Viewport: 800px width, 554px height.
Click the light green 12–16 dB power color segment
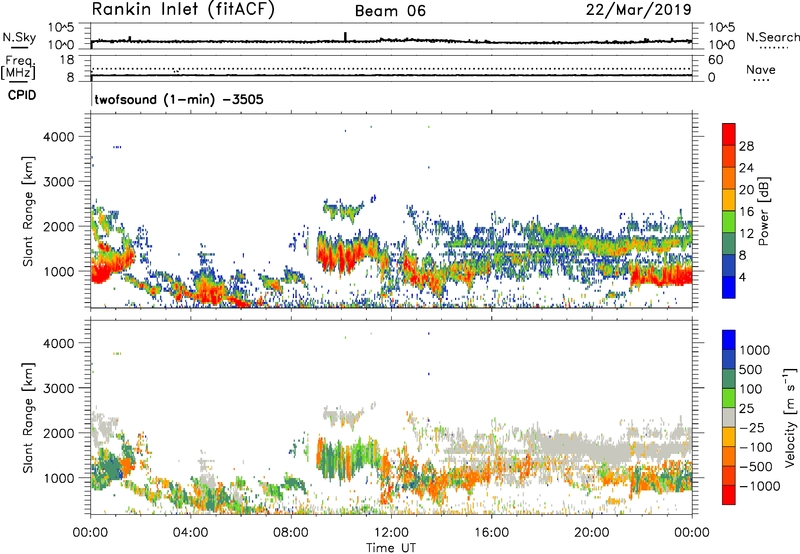click(x=729, y=222)
